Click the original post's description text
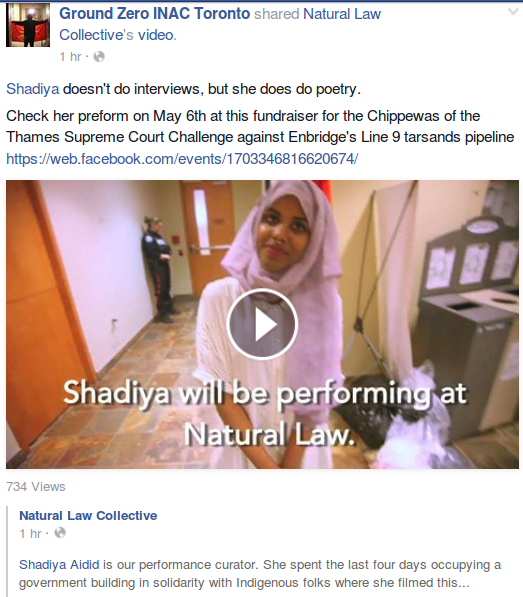The width and height of the screenshot is (523, 597). tap(260, 573)
